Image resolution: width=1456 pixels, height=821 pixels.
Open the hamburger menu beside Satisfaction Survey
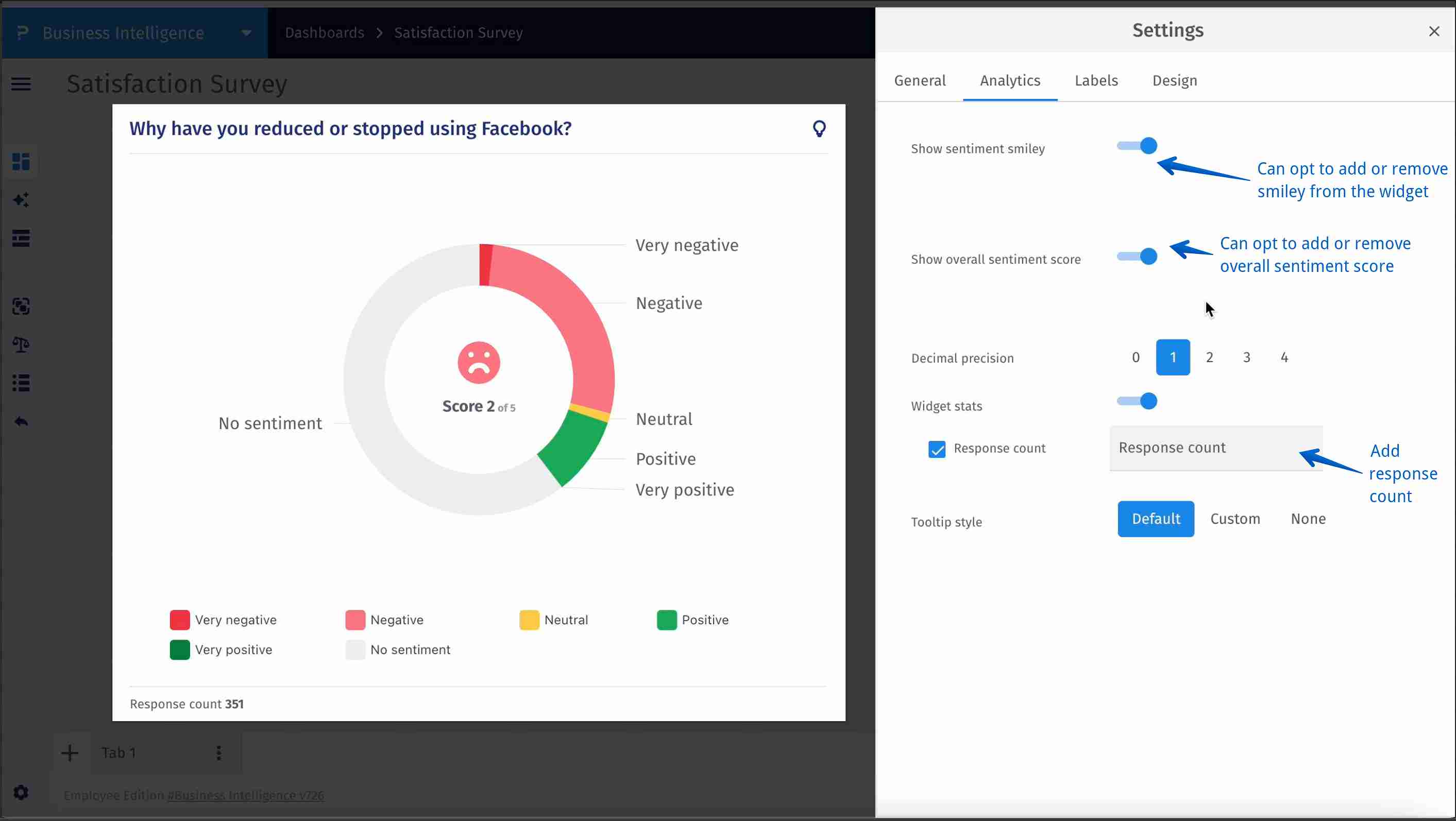point(21,83)
